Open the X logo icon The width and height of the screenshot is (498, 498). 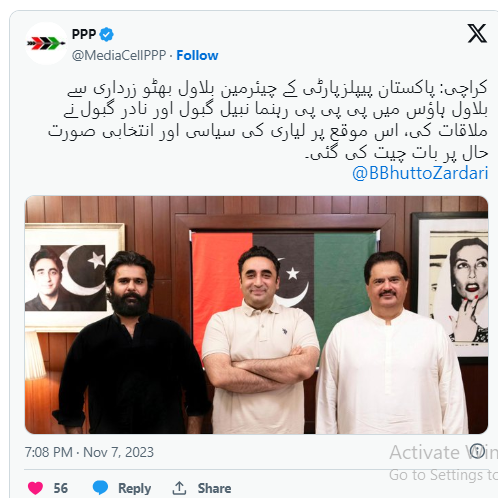[x=477, y=33]
